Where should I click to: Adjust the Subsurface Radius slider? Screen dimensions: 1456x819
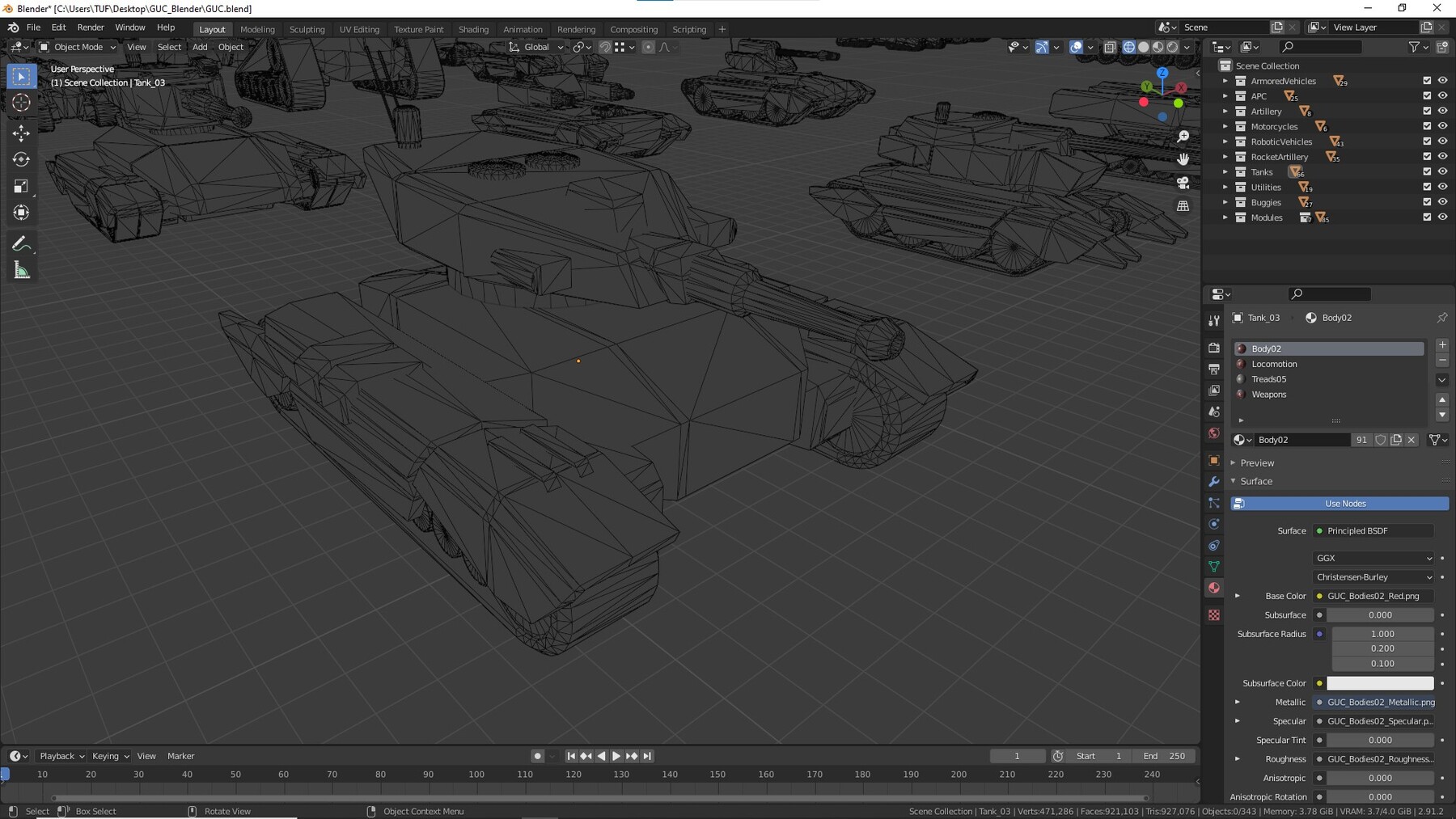point(1381,634)
